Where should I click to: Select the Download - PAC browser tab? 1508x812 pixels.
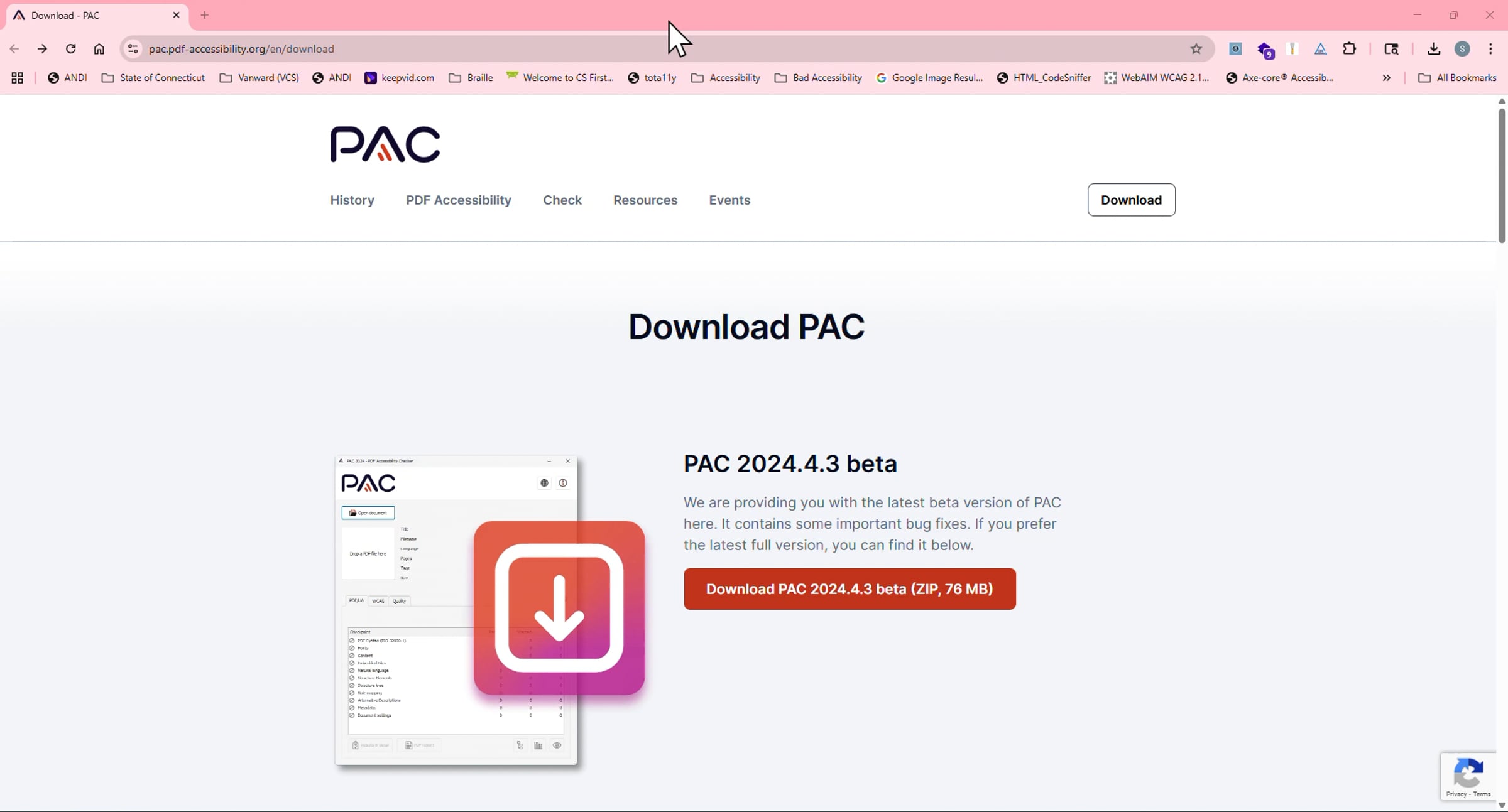(97, 15)
